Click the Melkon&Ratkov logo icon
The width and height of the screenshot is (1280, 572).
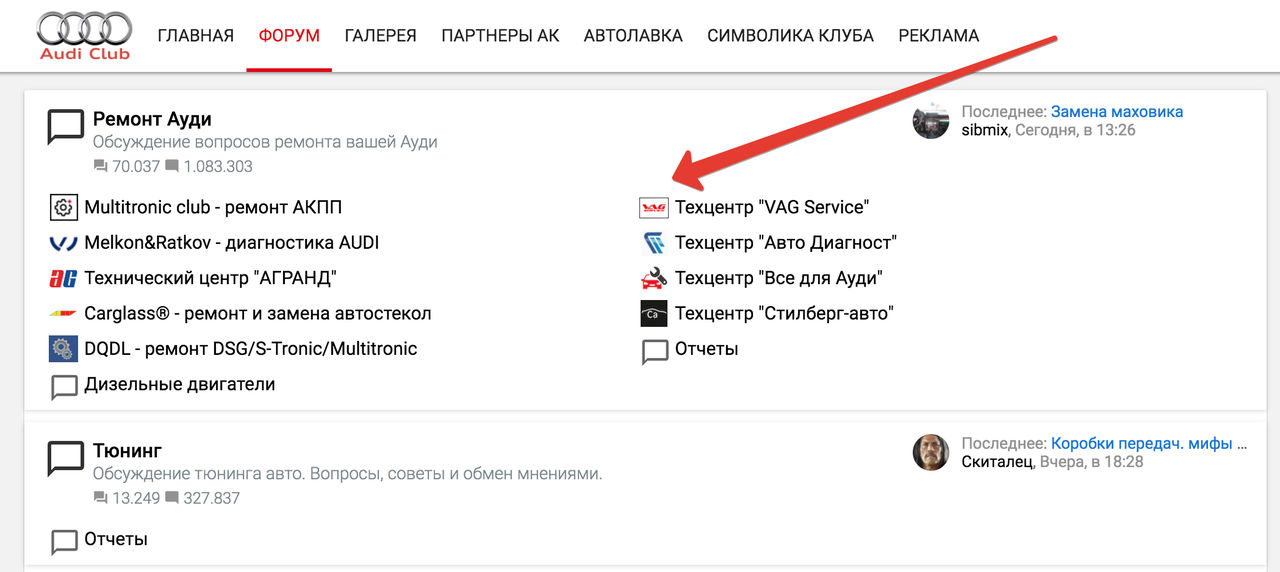(x=63, y=243)
